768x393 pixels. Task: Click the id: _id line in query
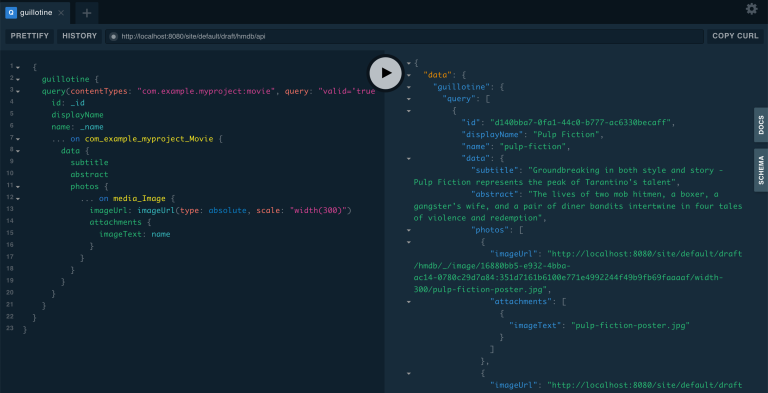point(68,103)
